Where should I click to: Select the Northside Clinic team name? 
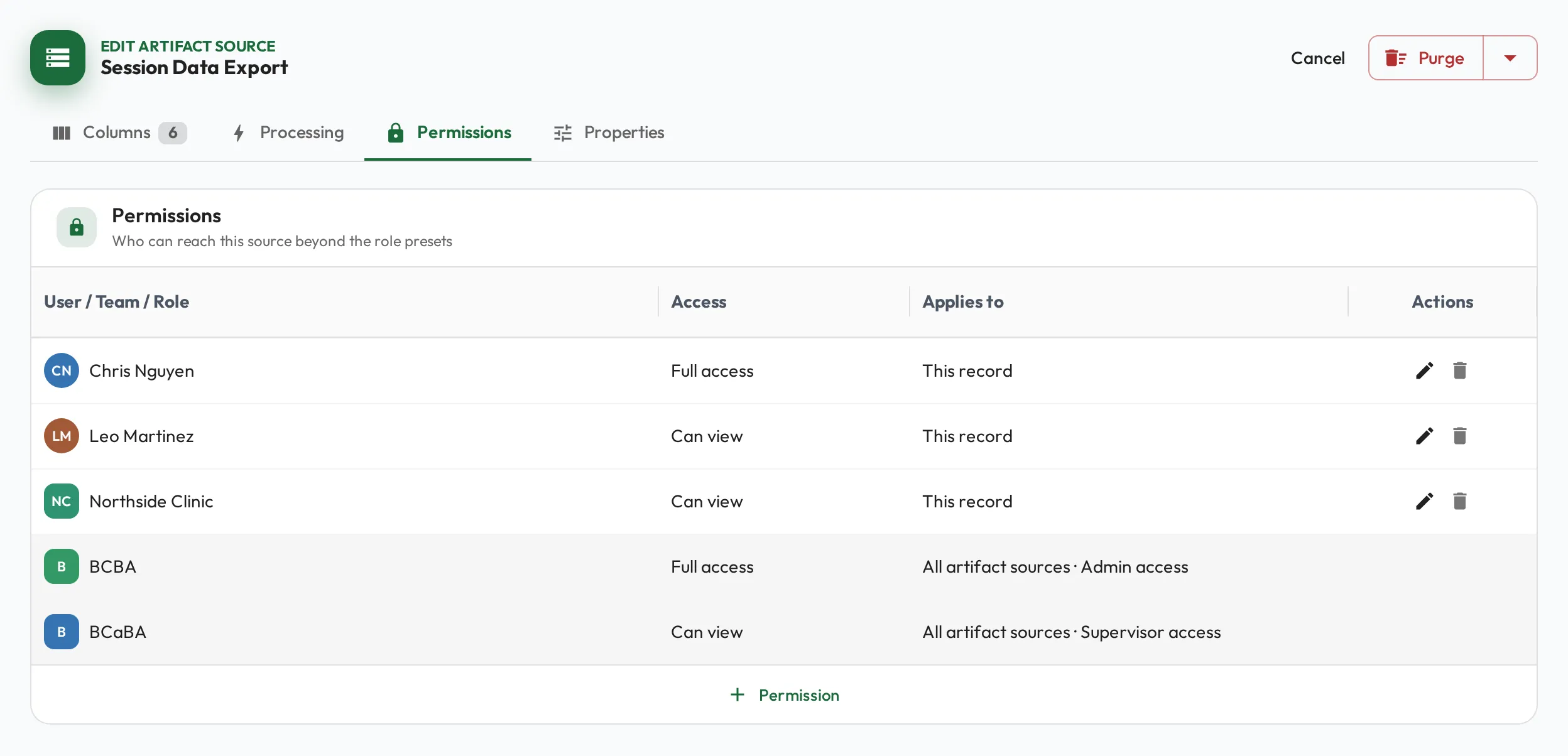151,501
